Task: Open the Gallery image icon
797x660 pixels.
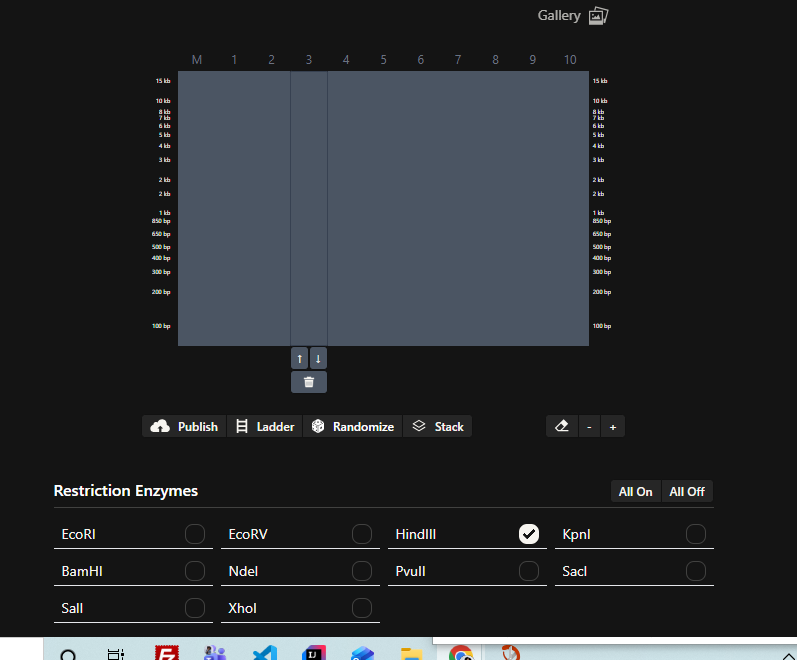Action: (598, 15)
